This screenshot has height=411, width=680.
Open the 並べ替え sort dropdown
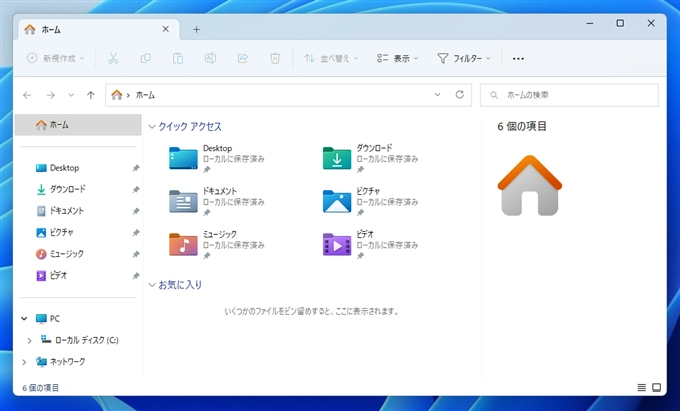[x=331, y=58]
